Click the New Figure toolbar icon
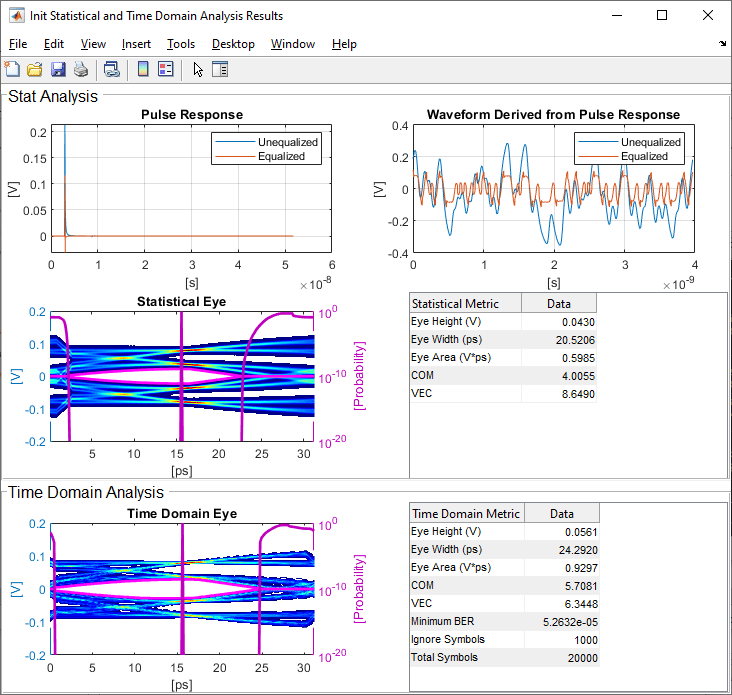732x695 pixels. (x=12, y=69)
